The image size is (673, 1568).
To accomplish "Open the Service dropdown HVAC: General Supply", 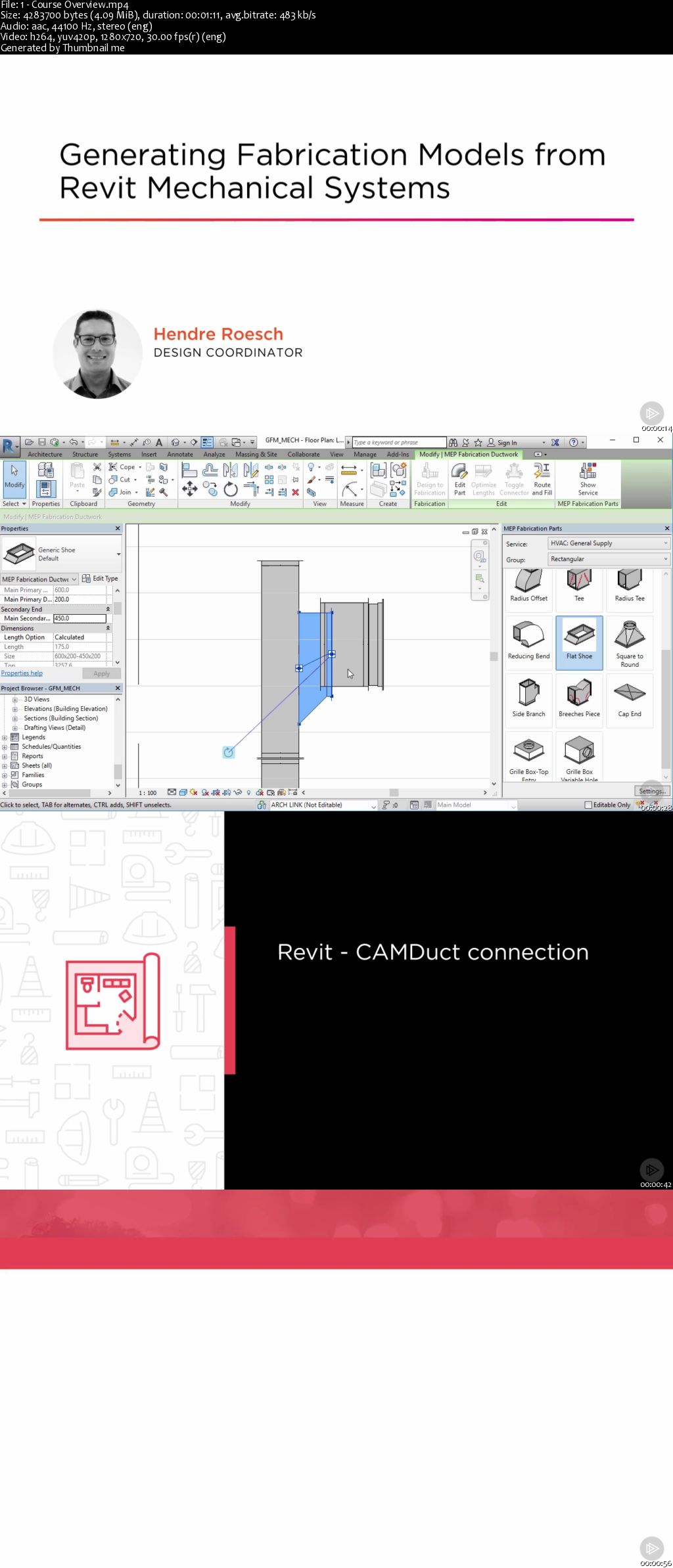I will 609,543.
